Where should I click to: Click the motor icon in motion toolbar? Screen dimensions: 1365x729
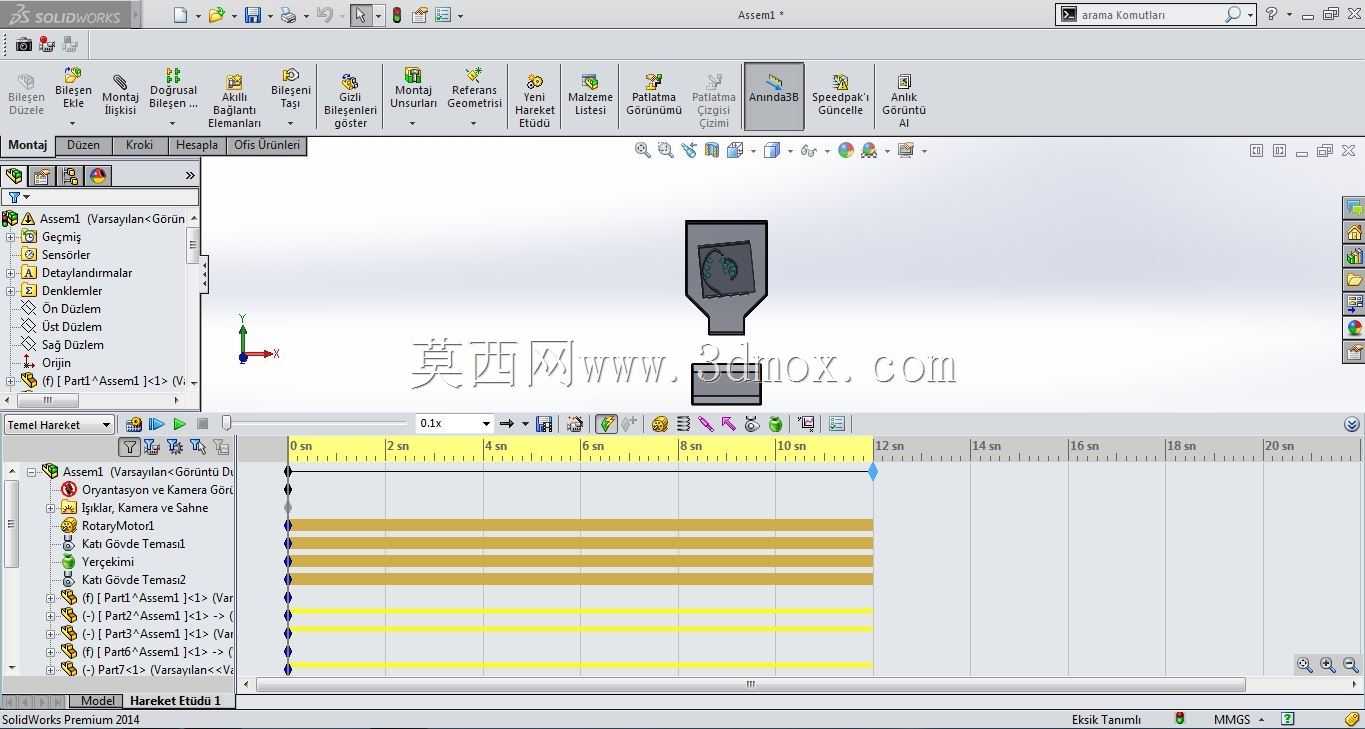tap(660, 424)
